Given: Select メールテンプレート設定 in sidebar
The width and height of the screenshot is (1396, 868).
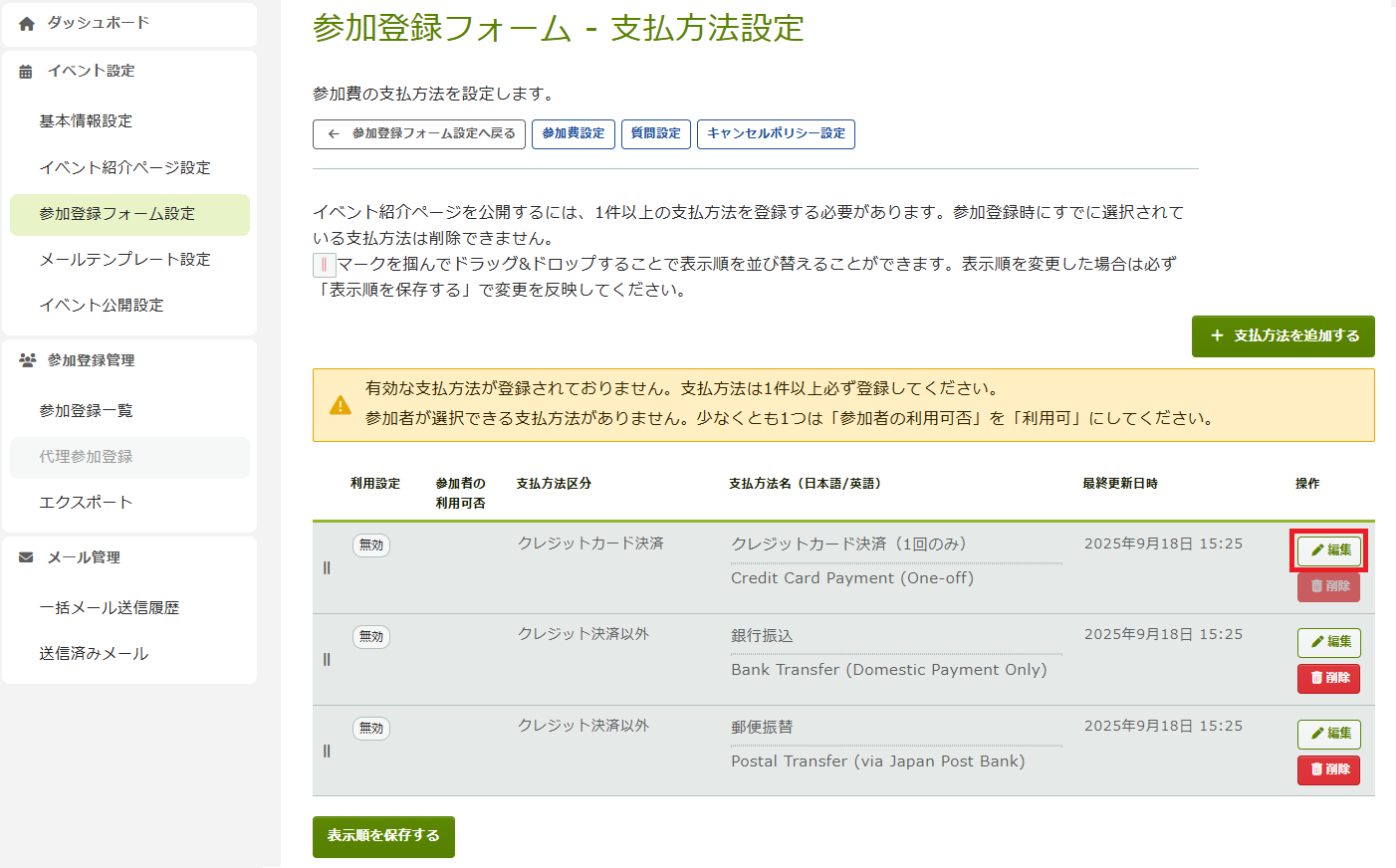Looking at the screenshot, I should click(124, 260).
